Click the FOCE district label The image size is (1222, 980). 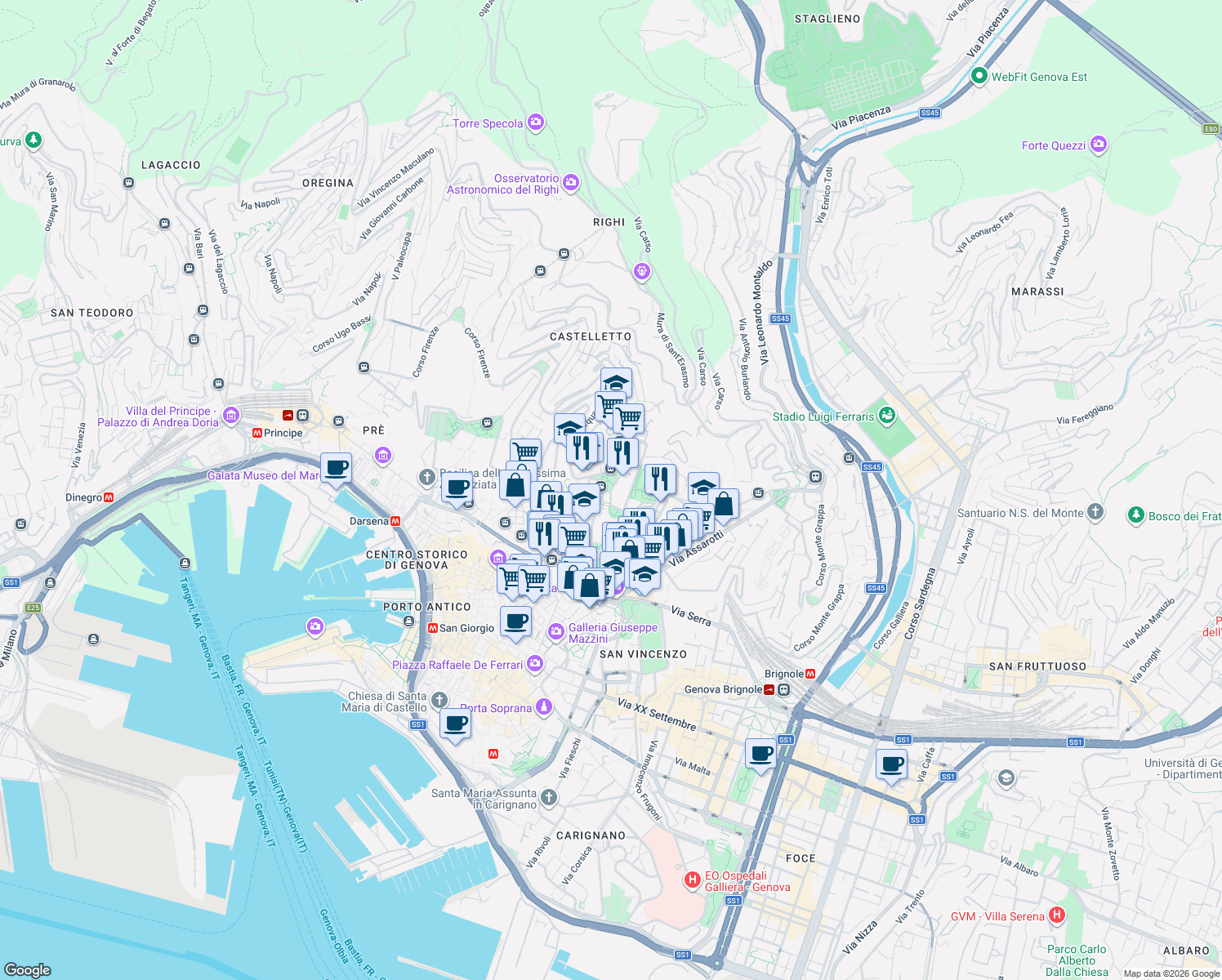801,858
